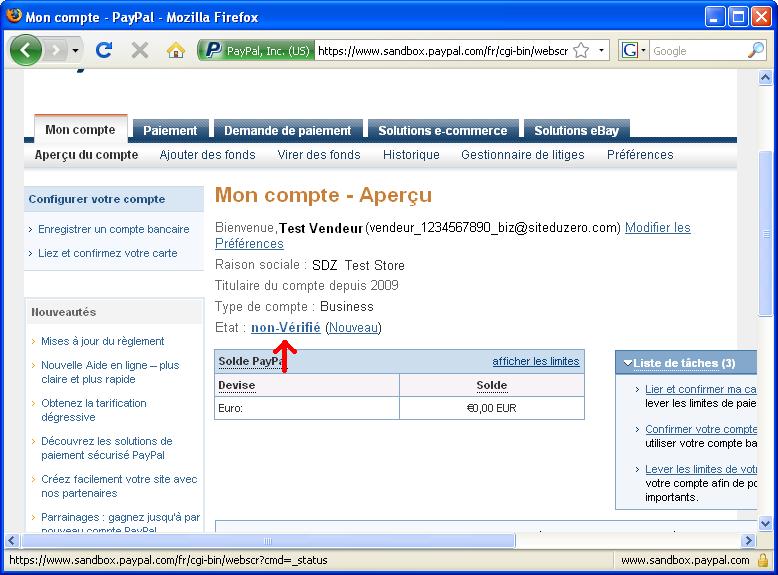Click the vertical scrollbar thumb

pyautogui.click(x=765, y=233)
